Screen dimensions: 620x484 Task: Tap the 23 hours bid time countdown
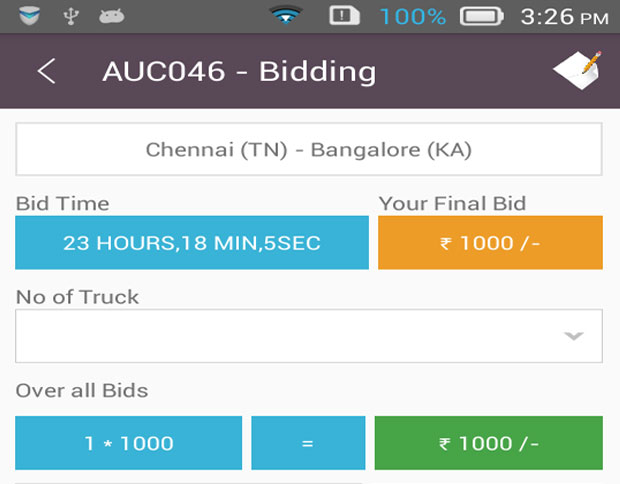[x=192, y=243]
